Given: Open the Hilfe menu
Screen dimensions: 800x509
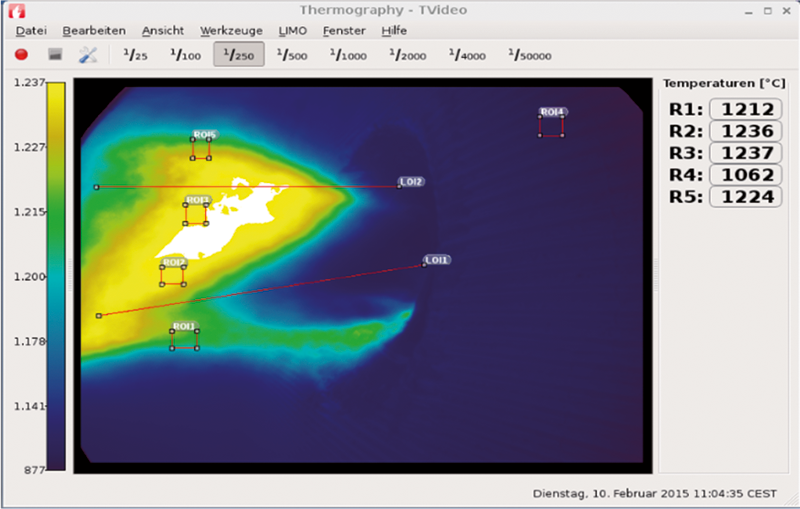Looking at the screenshot, I should pyautogui.click(x=394, y=30).
